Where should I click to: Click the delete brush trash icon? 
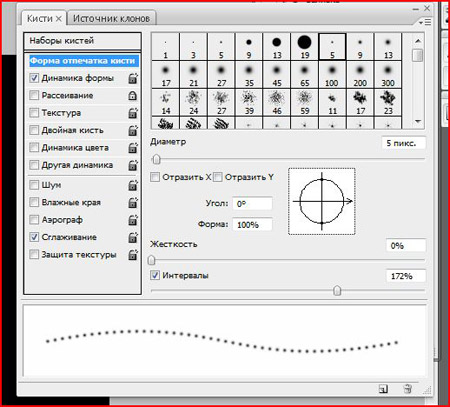(x=407, y=389)
